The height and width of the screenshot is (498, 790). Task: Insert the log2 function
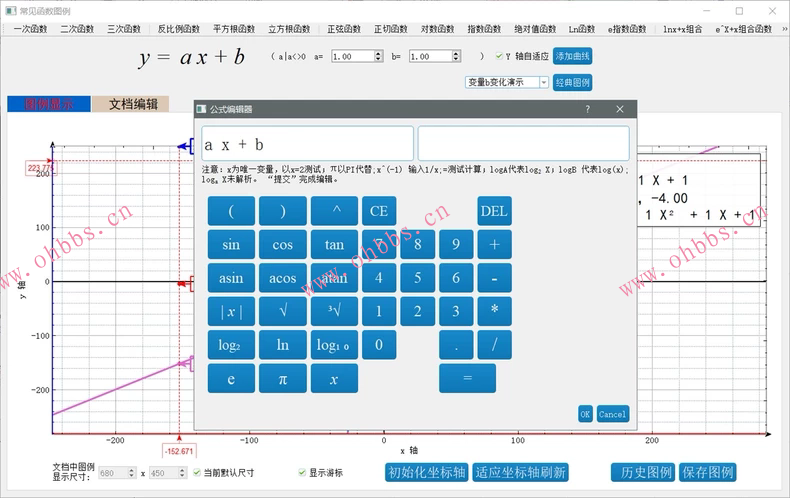[231, 345]
